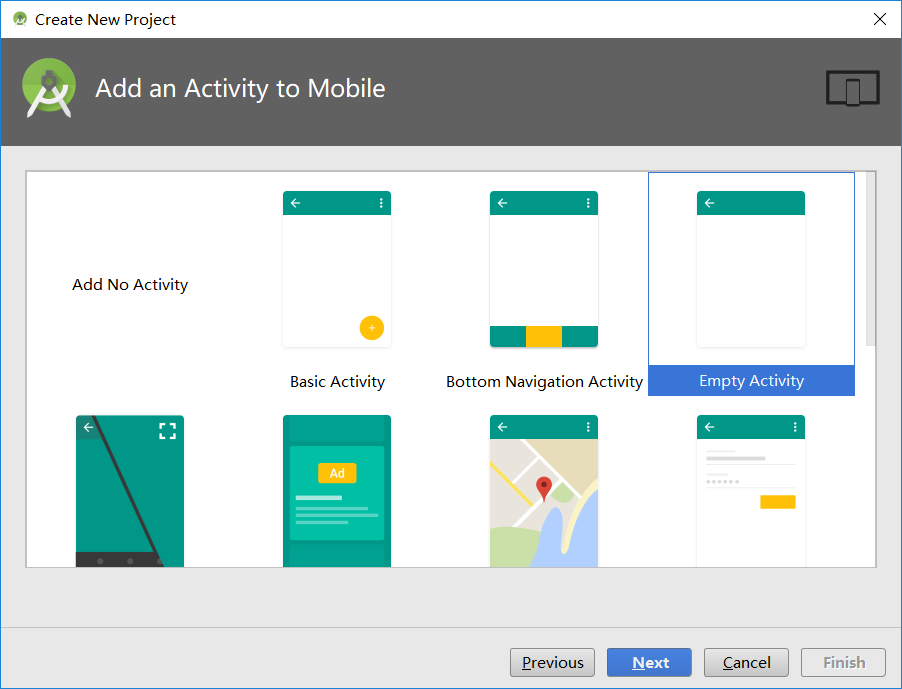Click the yellow floating action button in Basic Activity preview
This screenshot has height=689, width=902.
tap(371, 328)
